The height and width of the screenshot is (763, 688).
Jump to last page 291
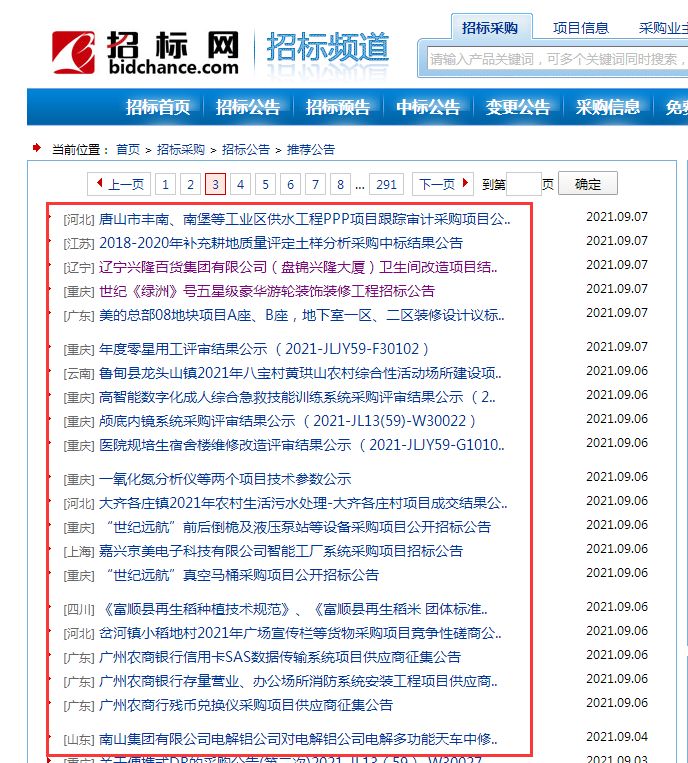click(x=386, y=184)
